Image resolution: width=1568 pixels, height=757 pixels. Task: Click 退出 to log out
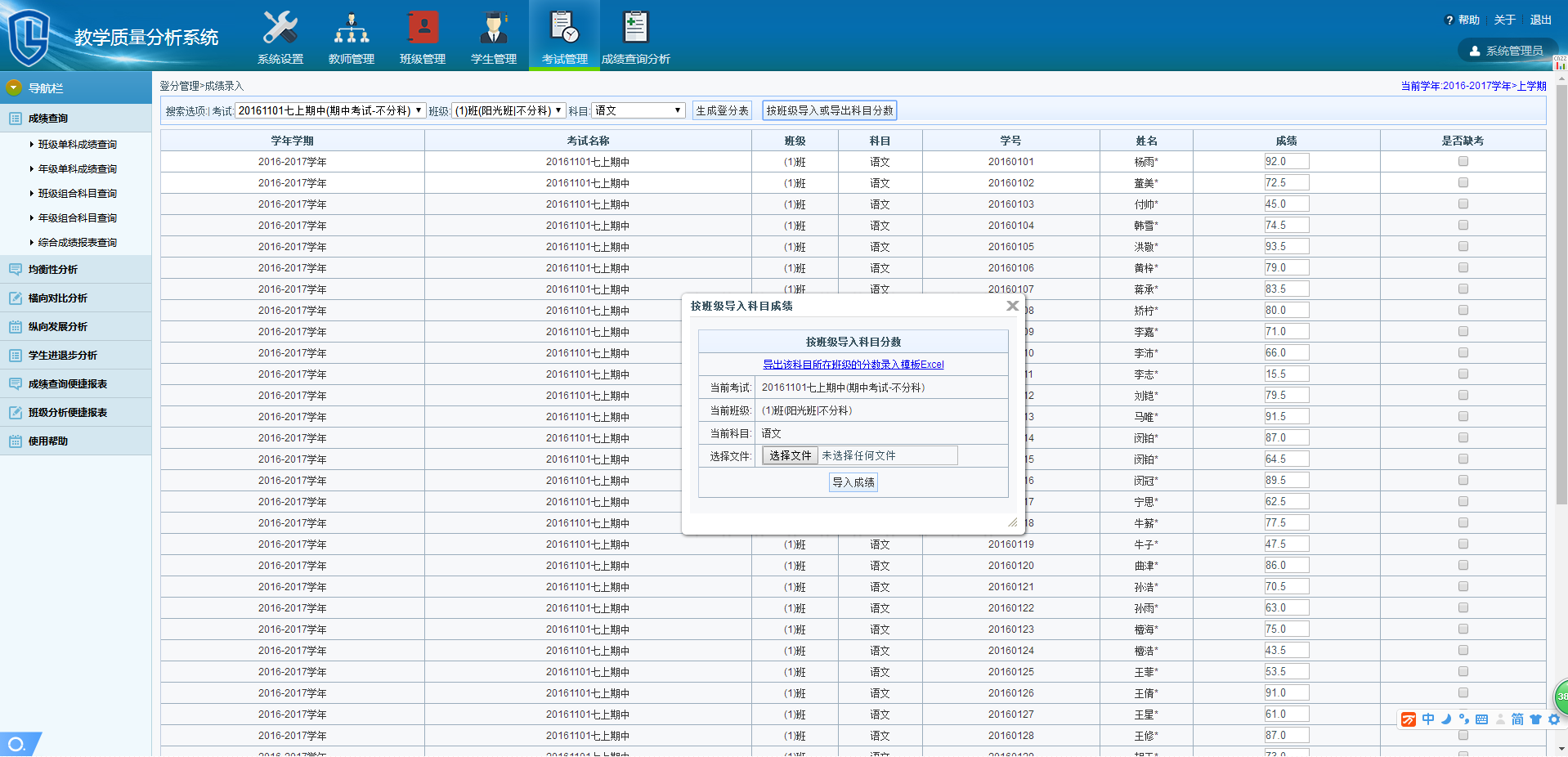click(1541, 20)
